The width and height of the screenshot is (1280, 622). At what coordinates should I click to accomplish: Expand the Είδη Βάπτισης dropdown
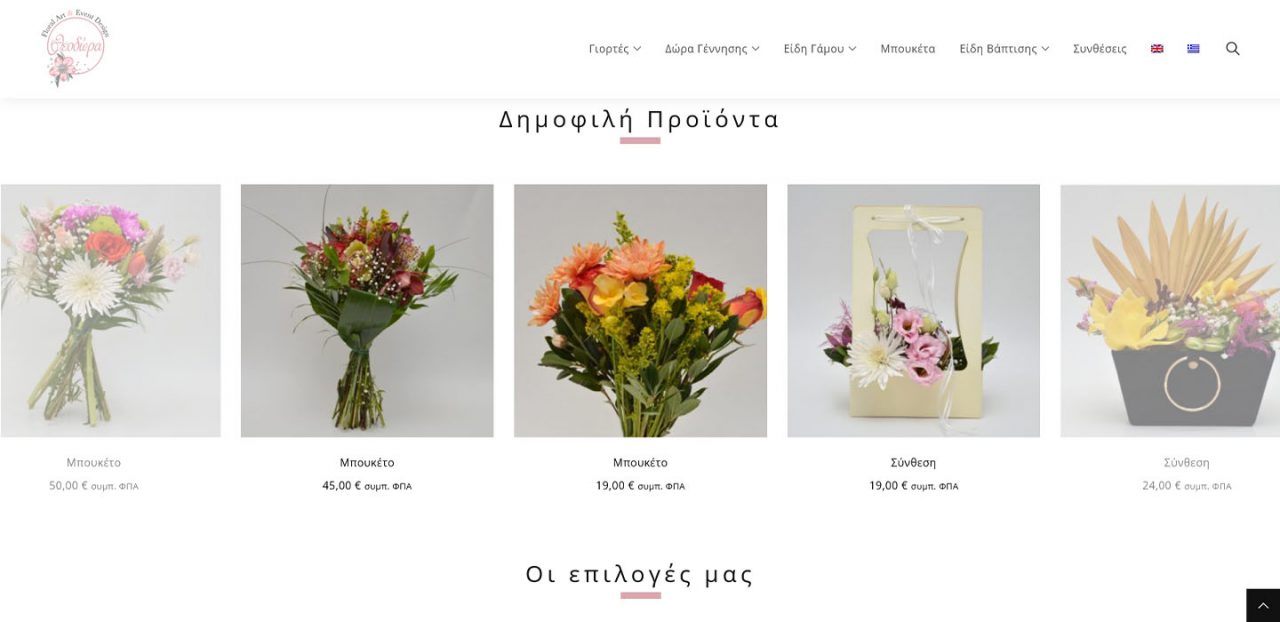click(x=1004, y=48)
